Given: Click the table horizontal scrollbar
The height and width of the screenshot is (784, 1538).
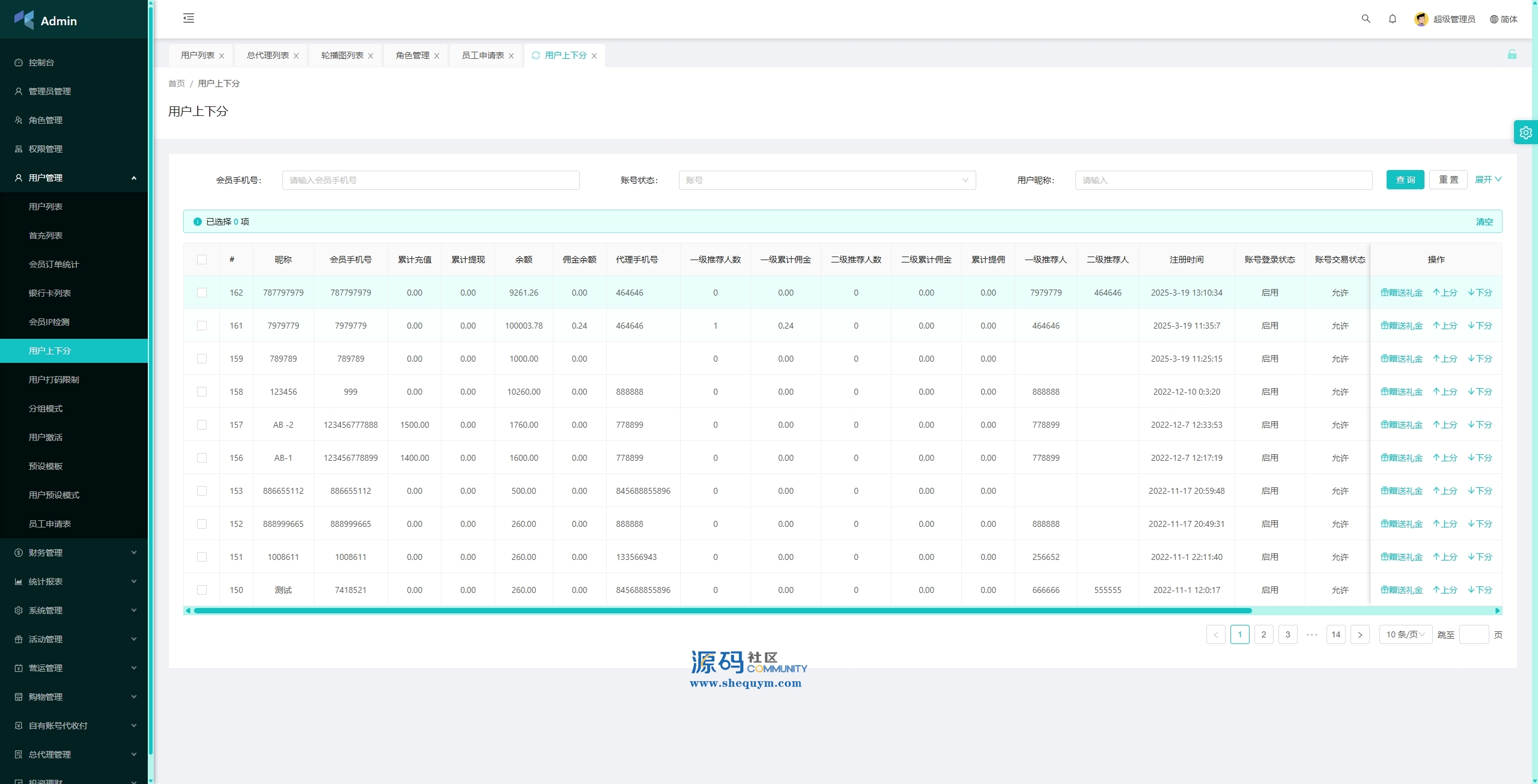Looking at the screenshot, I should point(721,610).
